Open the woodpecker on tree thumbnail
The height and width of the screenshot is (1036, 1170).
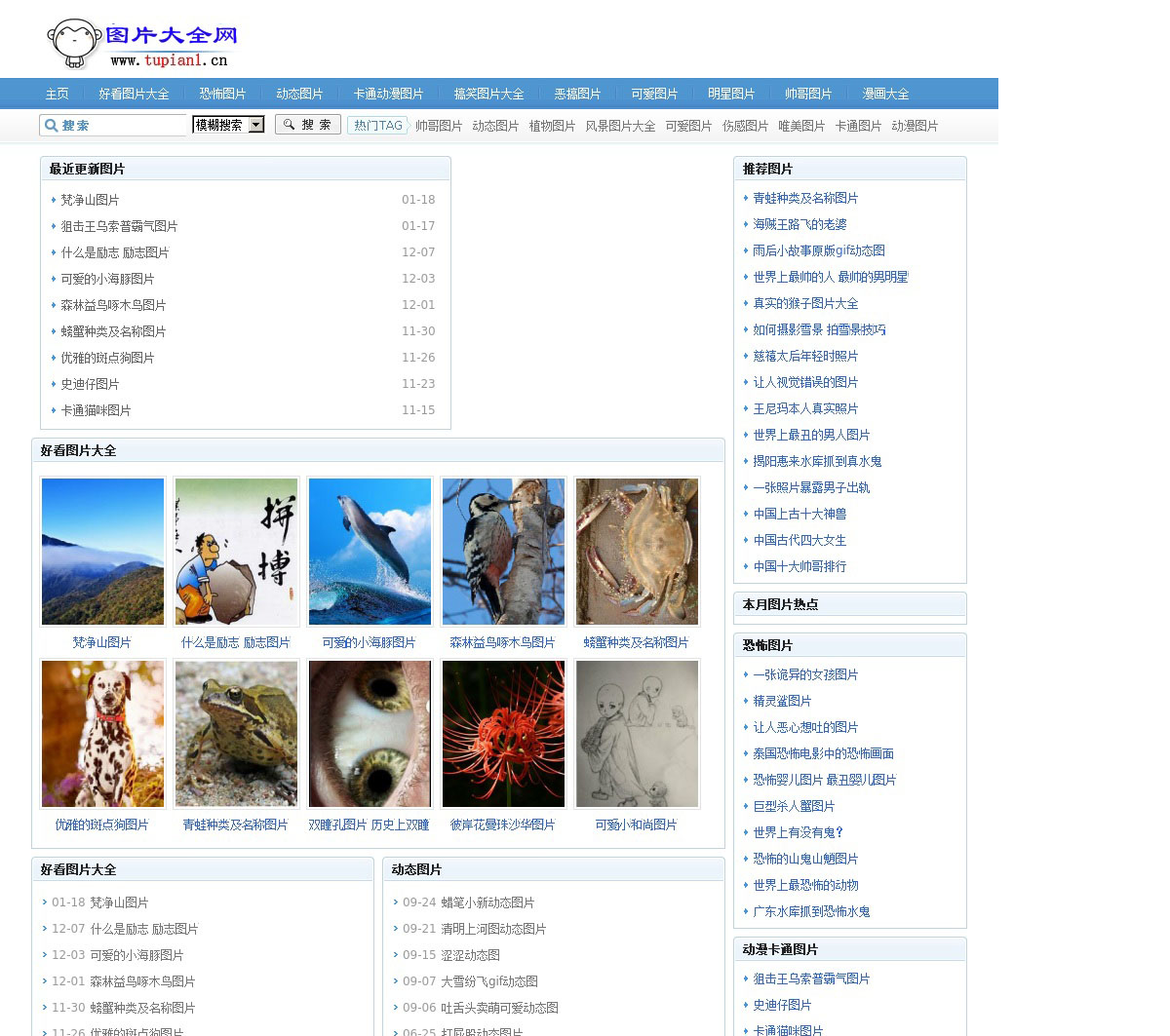pos(503,552)
